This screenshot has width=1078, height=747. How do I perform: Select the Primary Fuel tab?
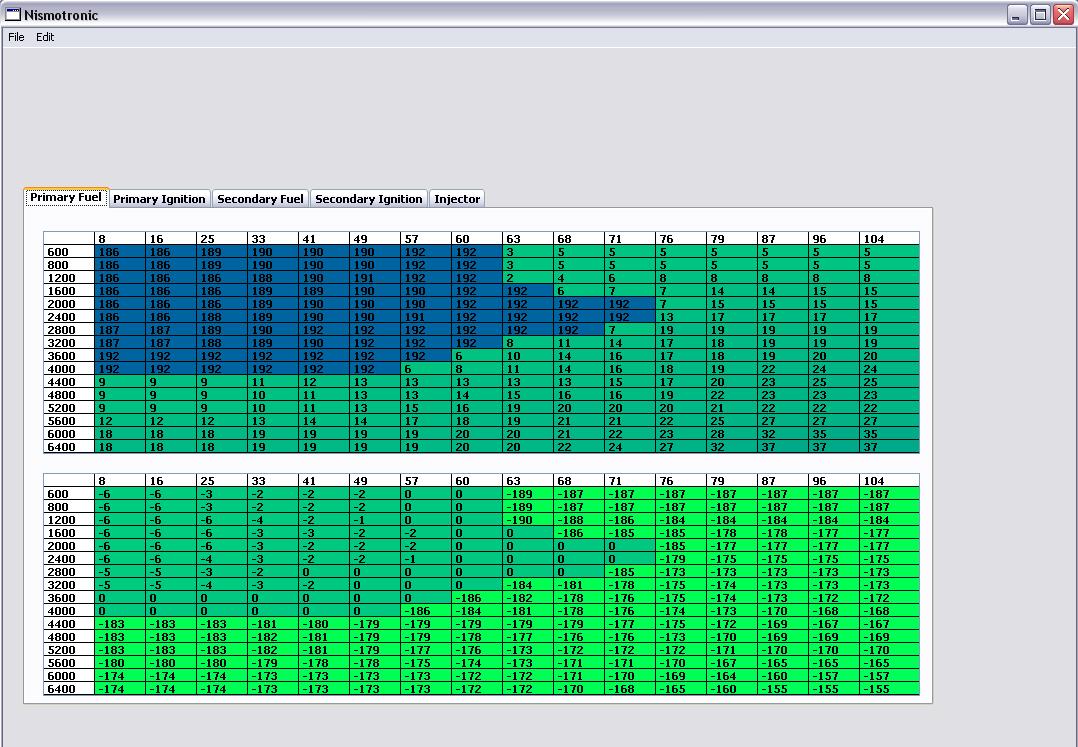tap(66, 197)
